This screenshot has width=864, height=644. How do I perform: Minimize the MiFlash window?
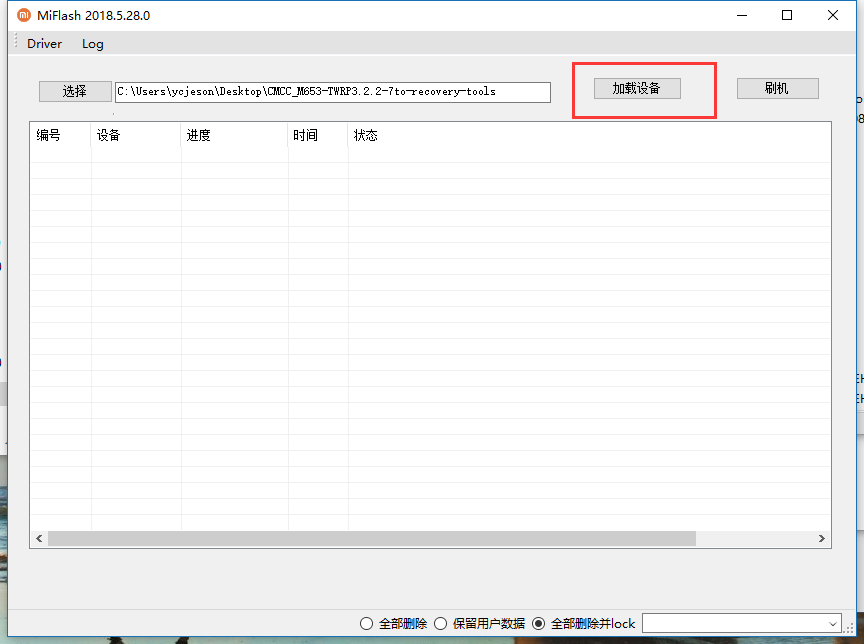(741, 15)
